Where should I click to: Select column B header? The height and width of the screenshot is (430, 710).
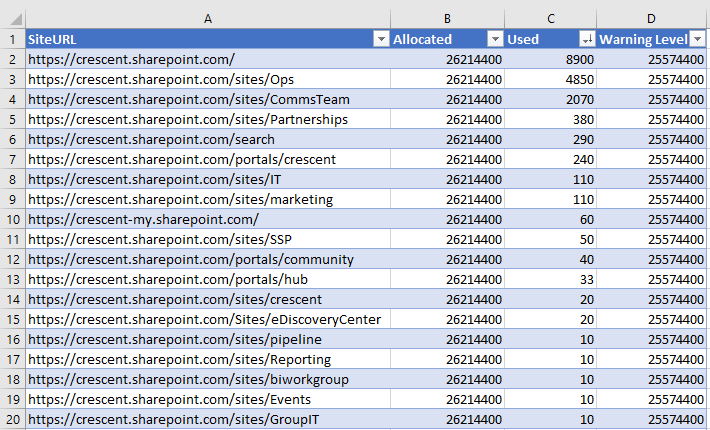click(x=447, y=19)
